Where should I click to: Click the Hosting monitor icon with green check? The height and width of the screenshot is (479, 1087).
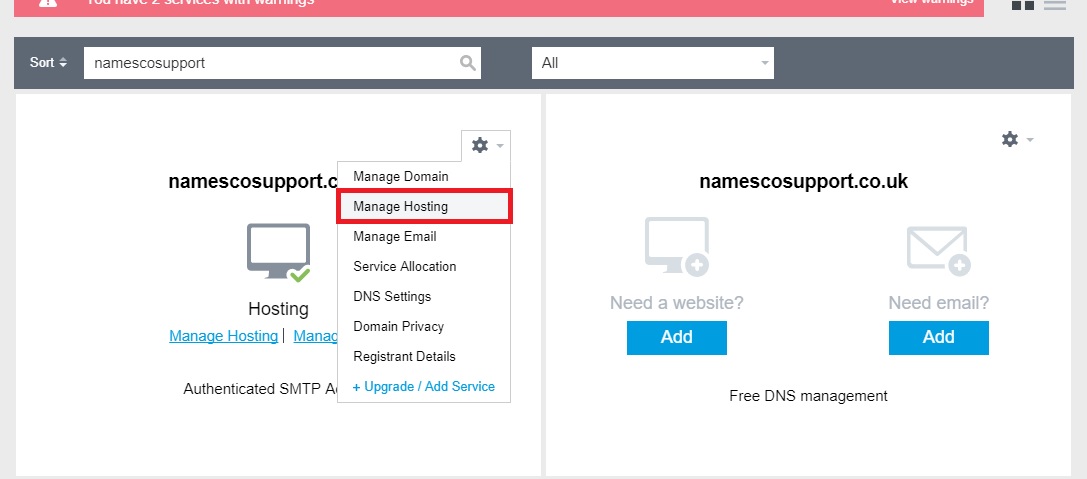[x=279, y=252]
